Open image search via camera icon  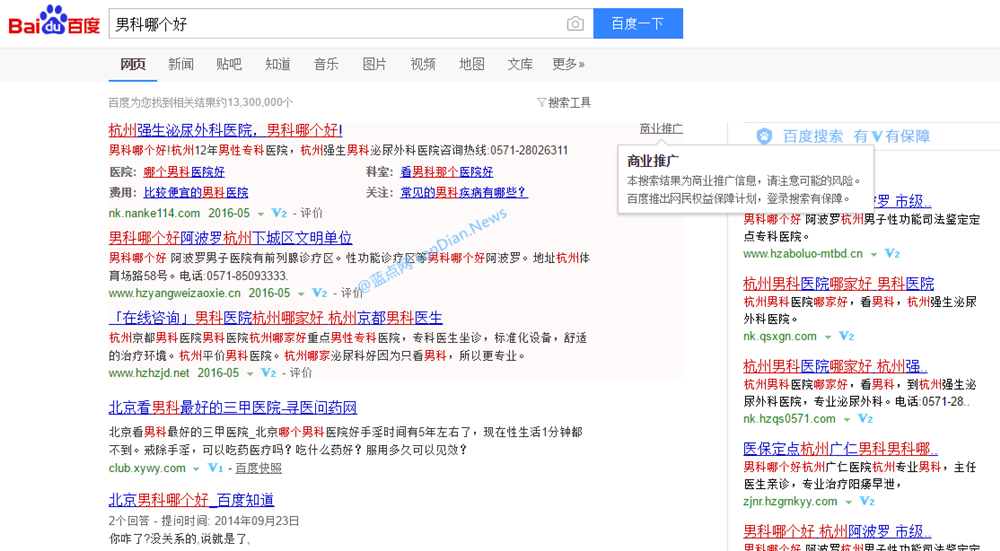click(x=575, y=24)
